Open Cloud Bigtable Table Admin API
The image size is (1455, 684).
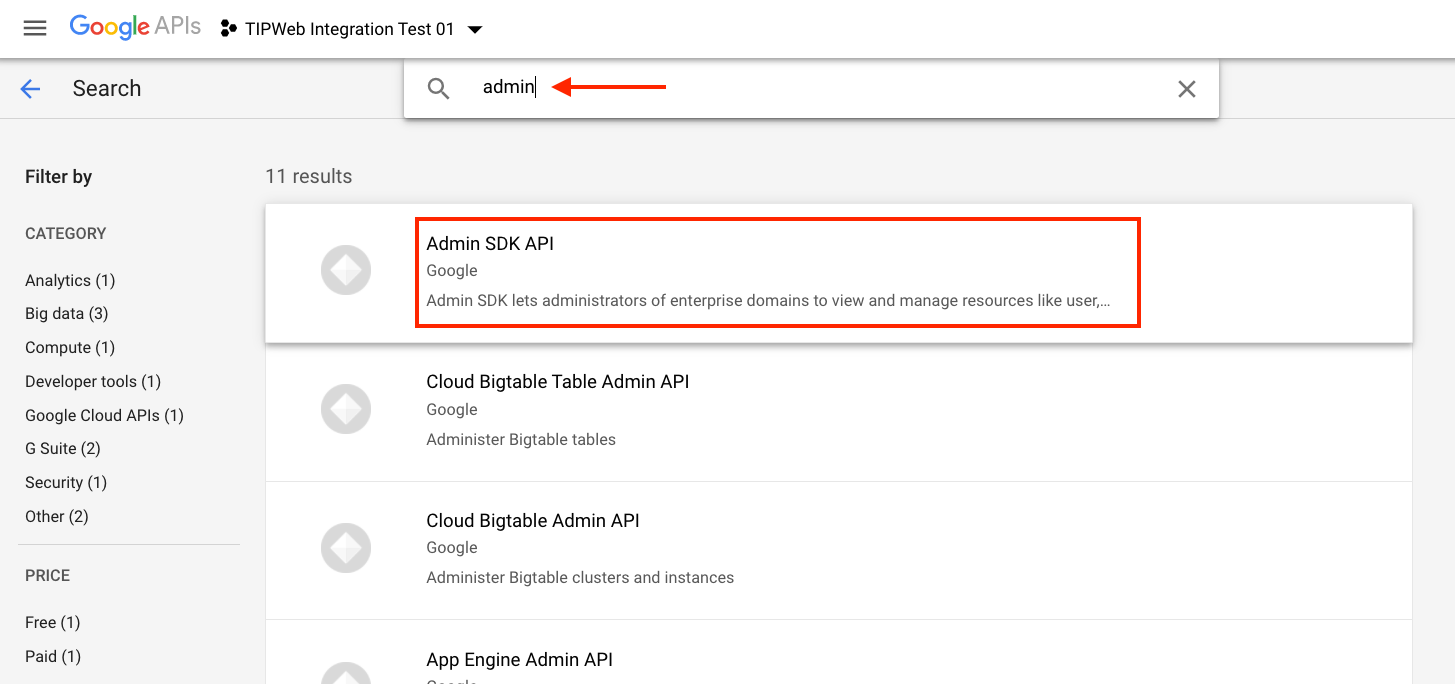(838, 411)
